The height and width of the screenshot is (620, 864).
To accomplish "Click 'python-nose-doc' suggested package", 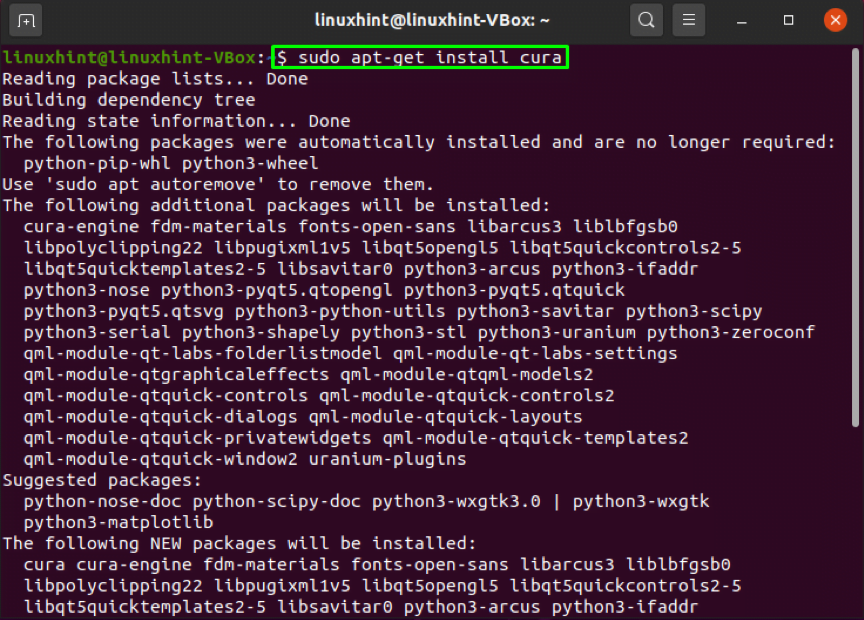I will (102, 502).
